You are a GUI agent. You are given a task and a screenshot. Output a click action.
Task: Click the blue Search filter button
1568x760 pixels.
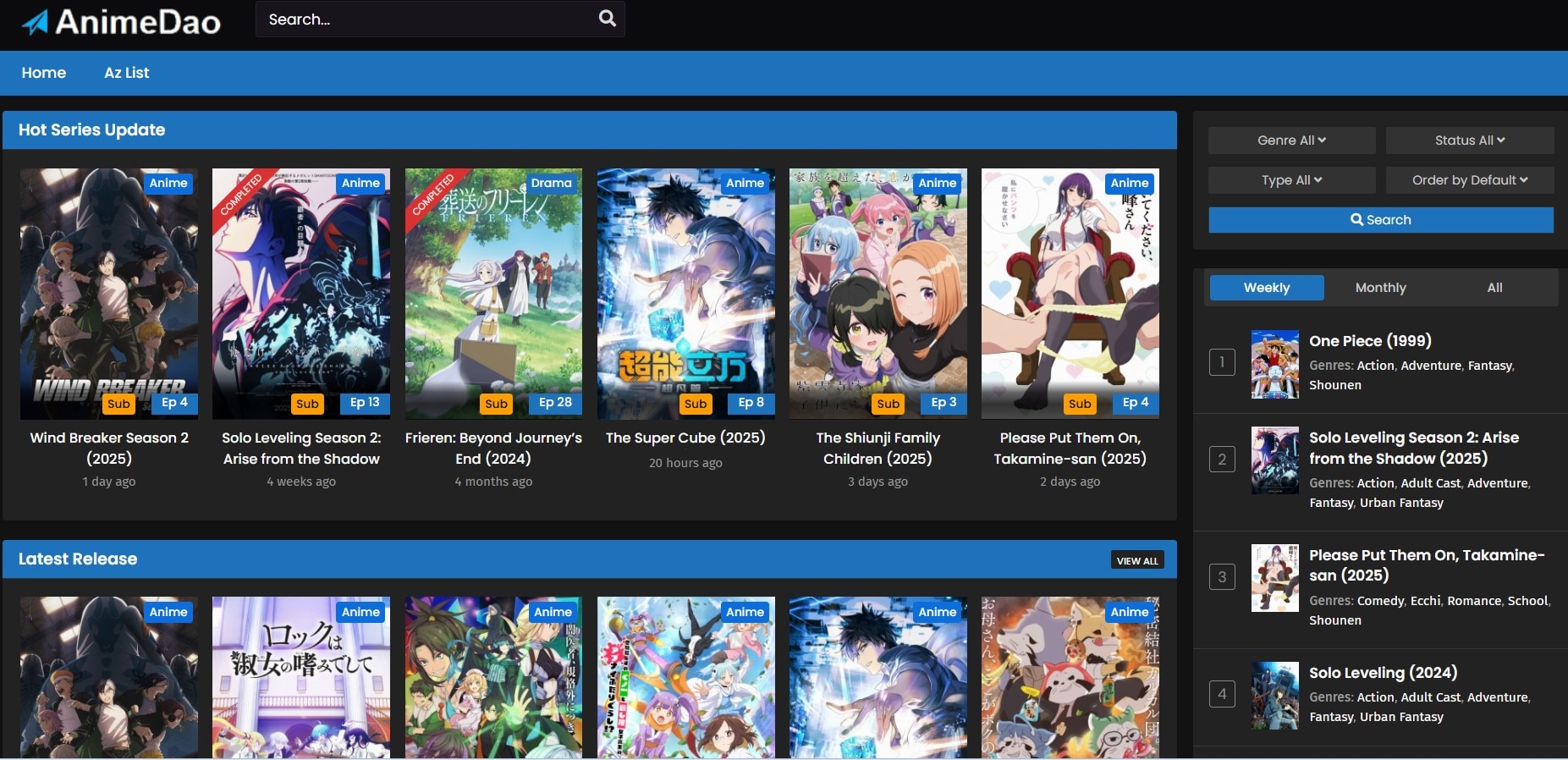click(1381, 220)
